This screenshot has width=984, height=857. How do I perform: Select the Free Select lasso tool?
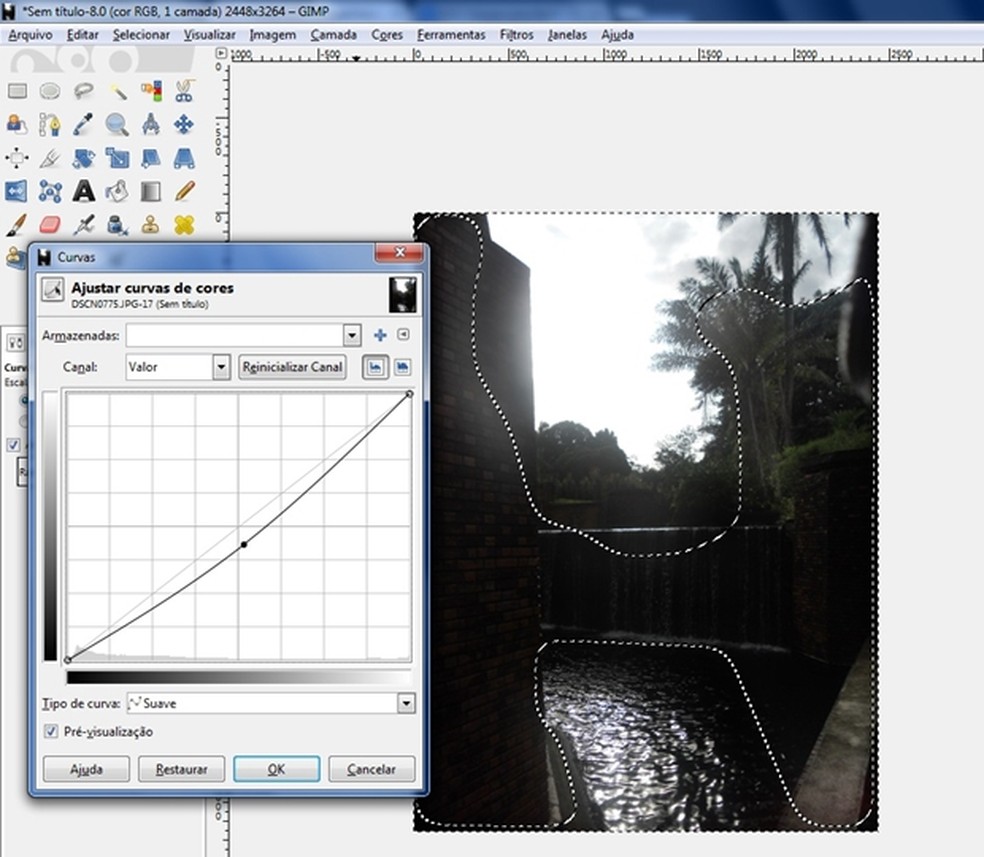[x=83, y=92]
